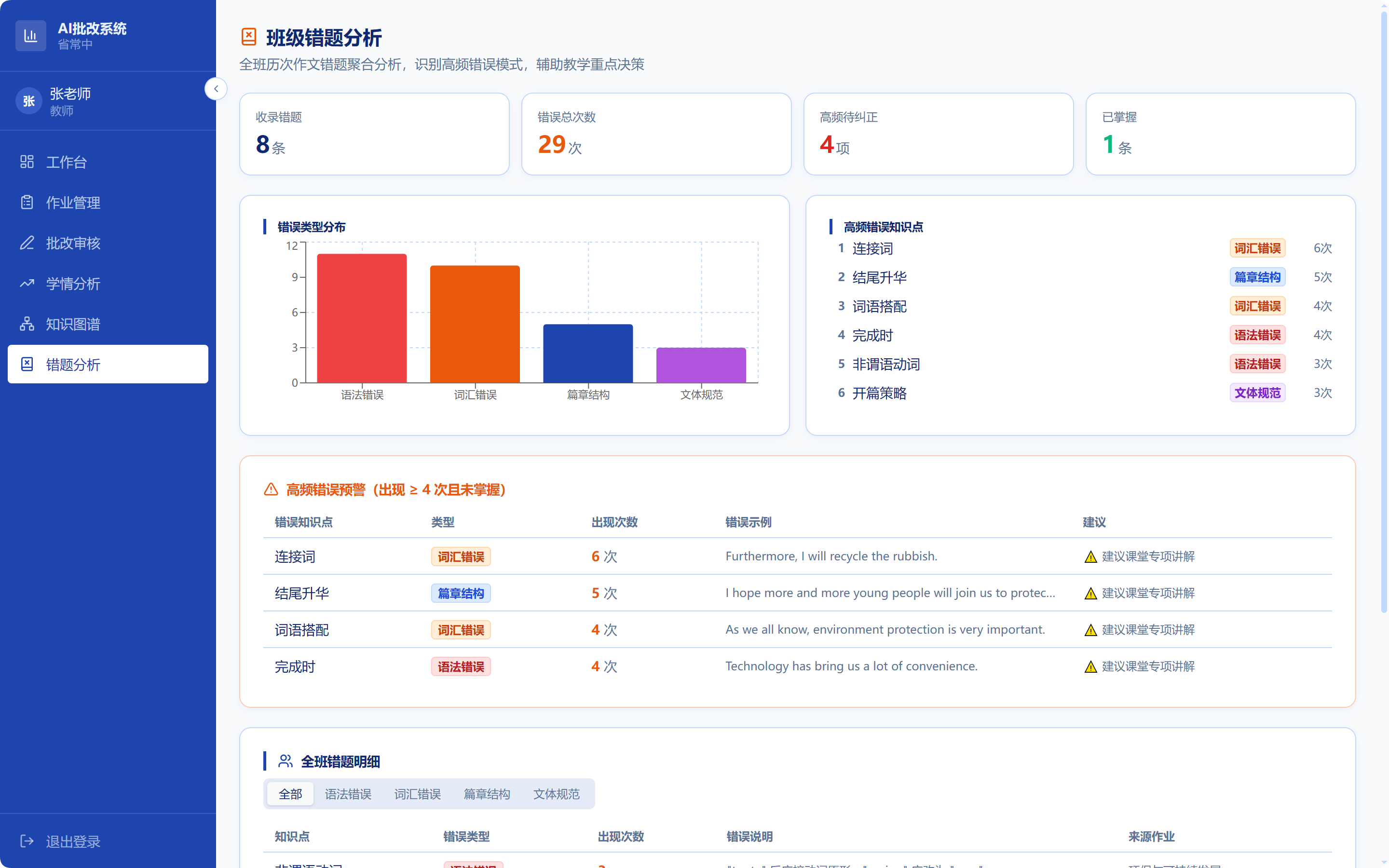Click the example 'Technology has bring us a lot of convenience.'
This screenshot has height=868, width=1389.
click(x=851, y=666)
